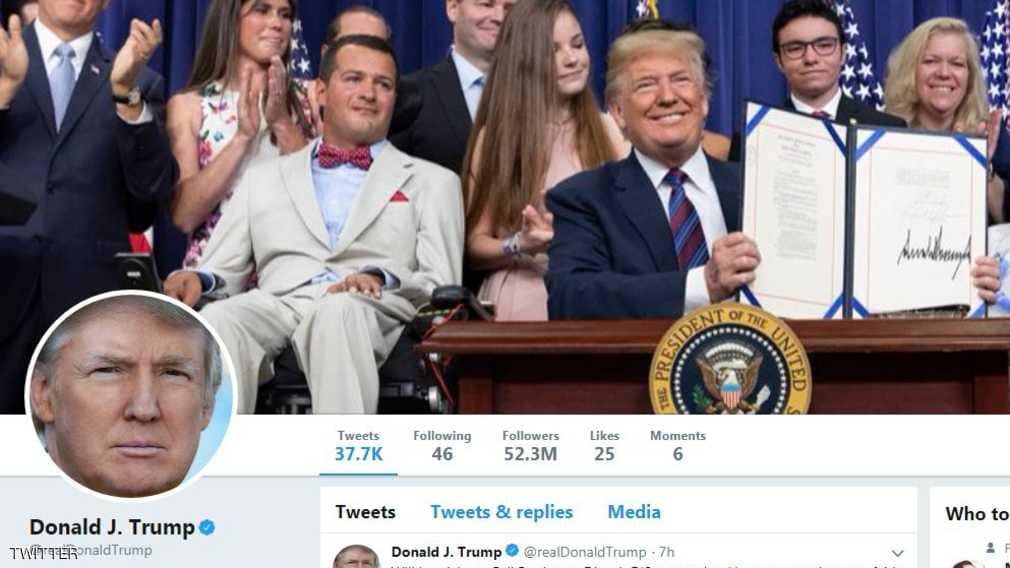Viewport: 1010px width, 568px height.
Task: Click the tweet author name Donald J. Trump
Action: [446, 552]
